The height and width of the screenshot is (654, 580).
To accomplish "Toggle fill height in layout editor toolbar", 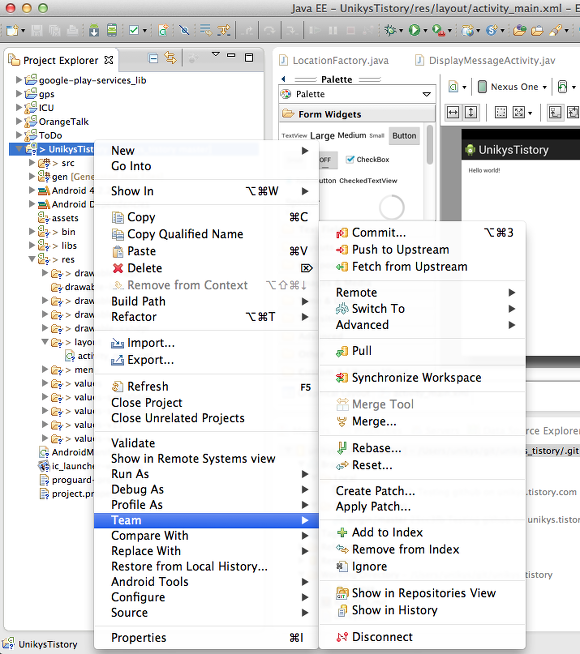I will pyautogui.click(x=471, y=112).
